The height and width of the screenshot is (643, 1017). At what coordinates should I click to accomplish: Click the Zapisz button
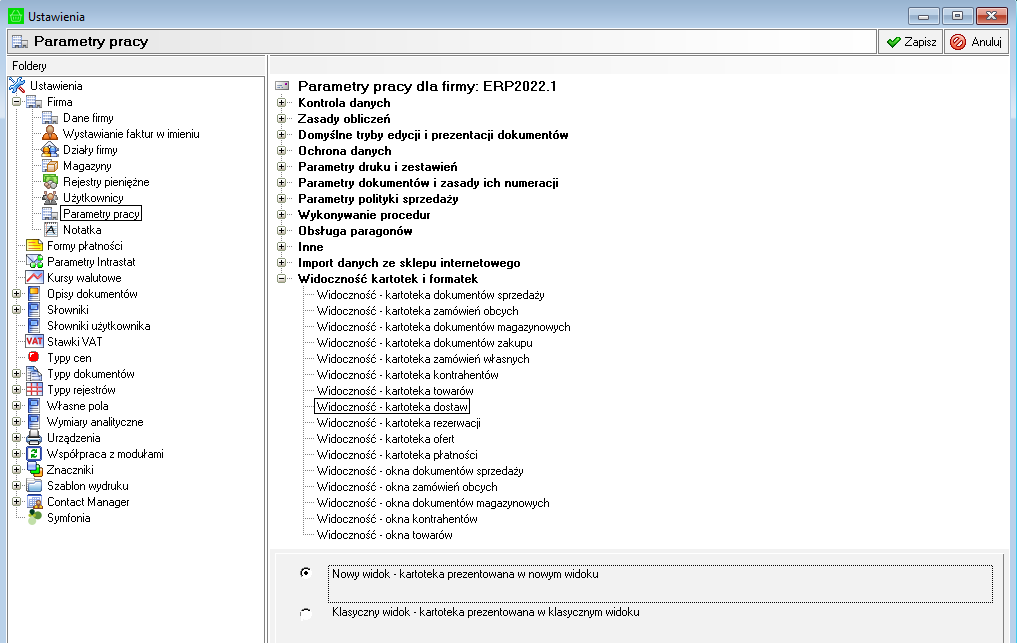pos(910,42)
